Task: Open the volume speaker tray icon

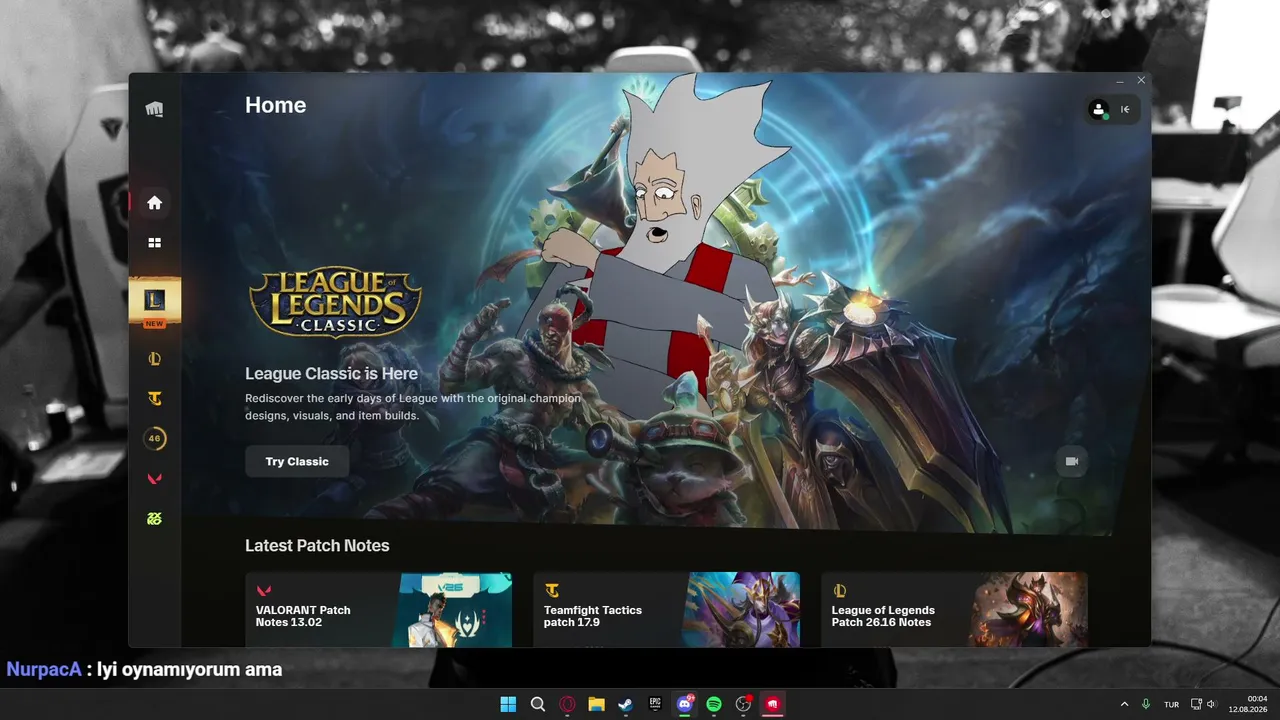Action: pos(1211,704)
